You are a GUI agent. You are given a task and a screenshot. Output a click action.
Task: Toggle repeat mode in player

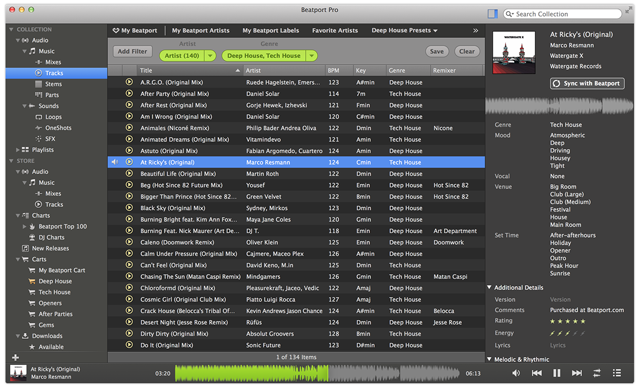coord(597,373)
